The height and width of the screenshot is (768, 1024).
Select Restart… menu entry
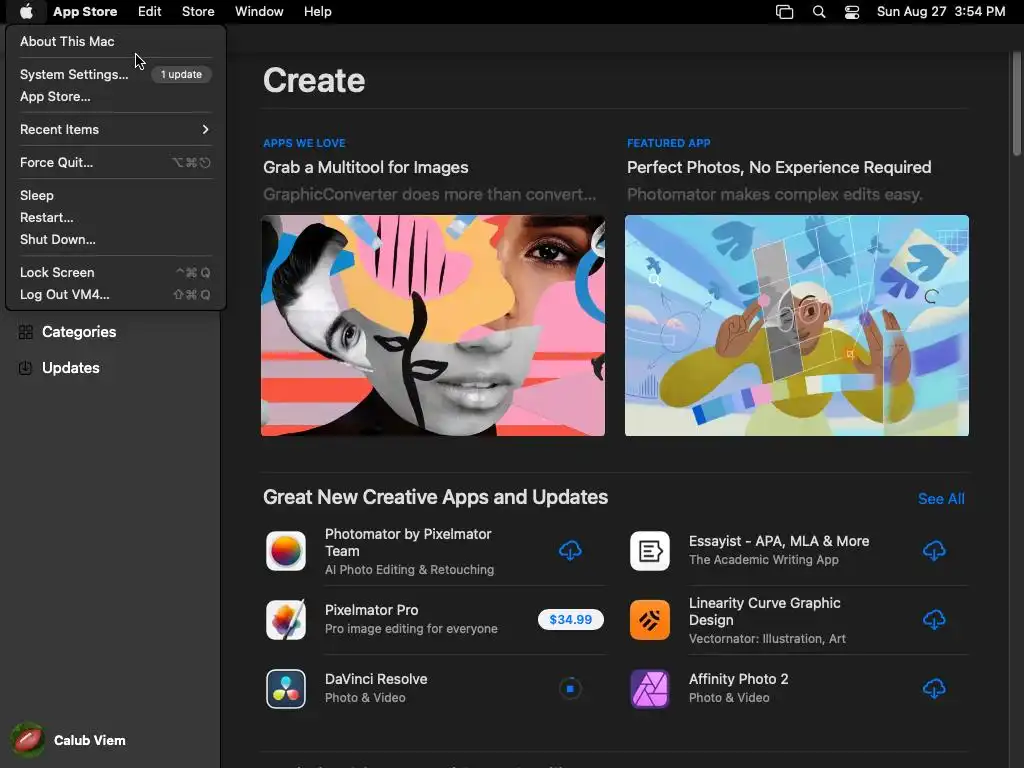116,217
